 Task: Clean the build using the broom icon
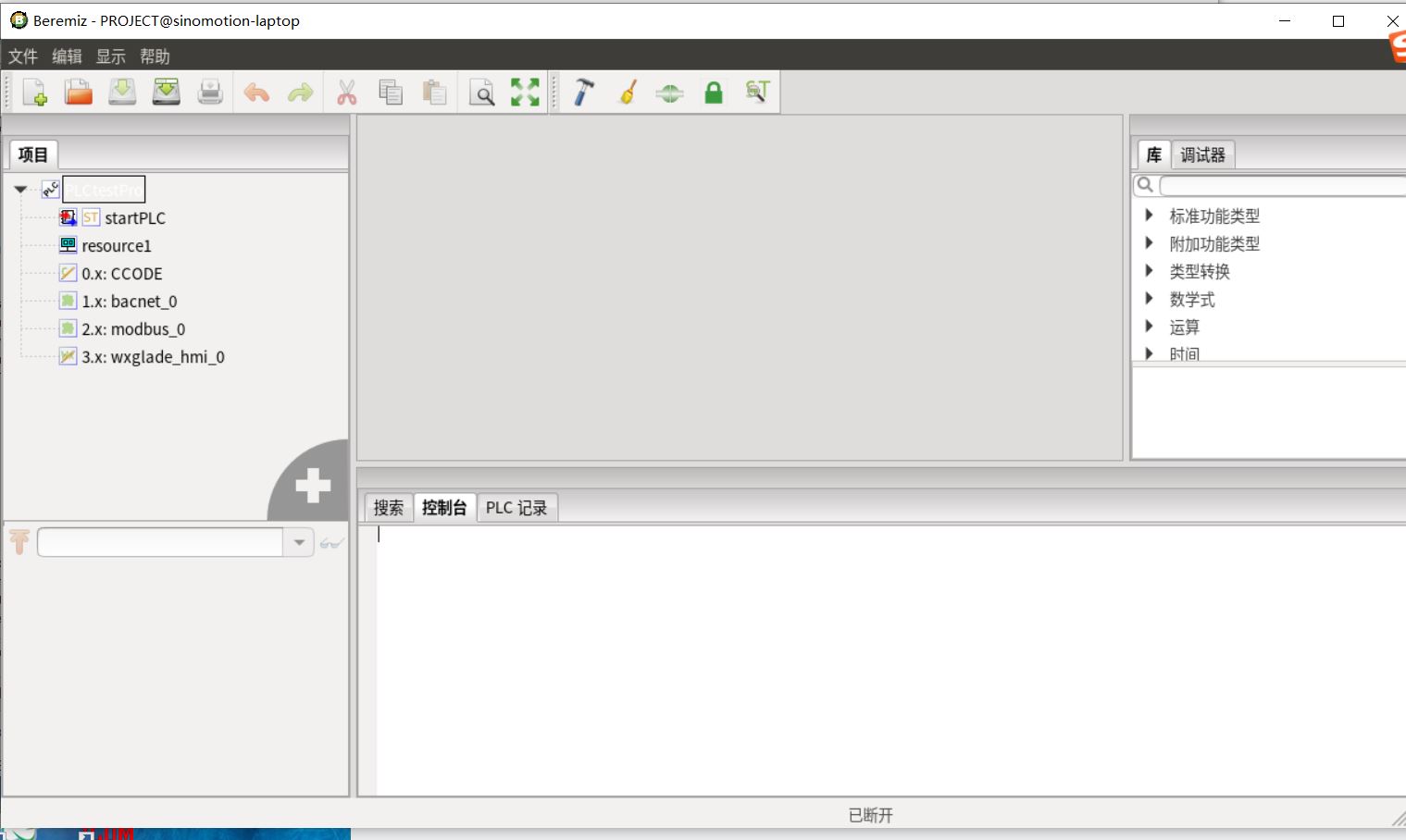[x=627, y=92]
